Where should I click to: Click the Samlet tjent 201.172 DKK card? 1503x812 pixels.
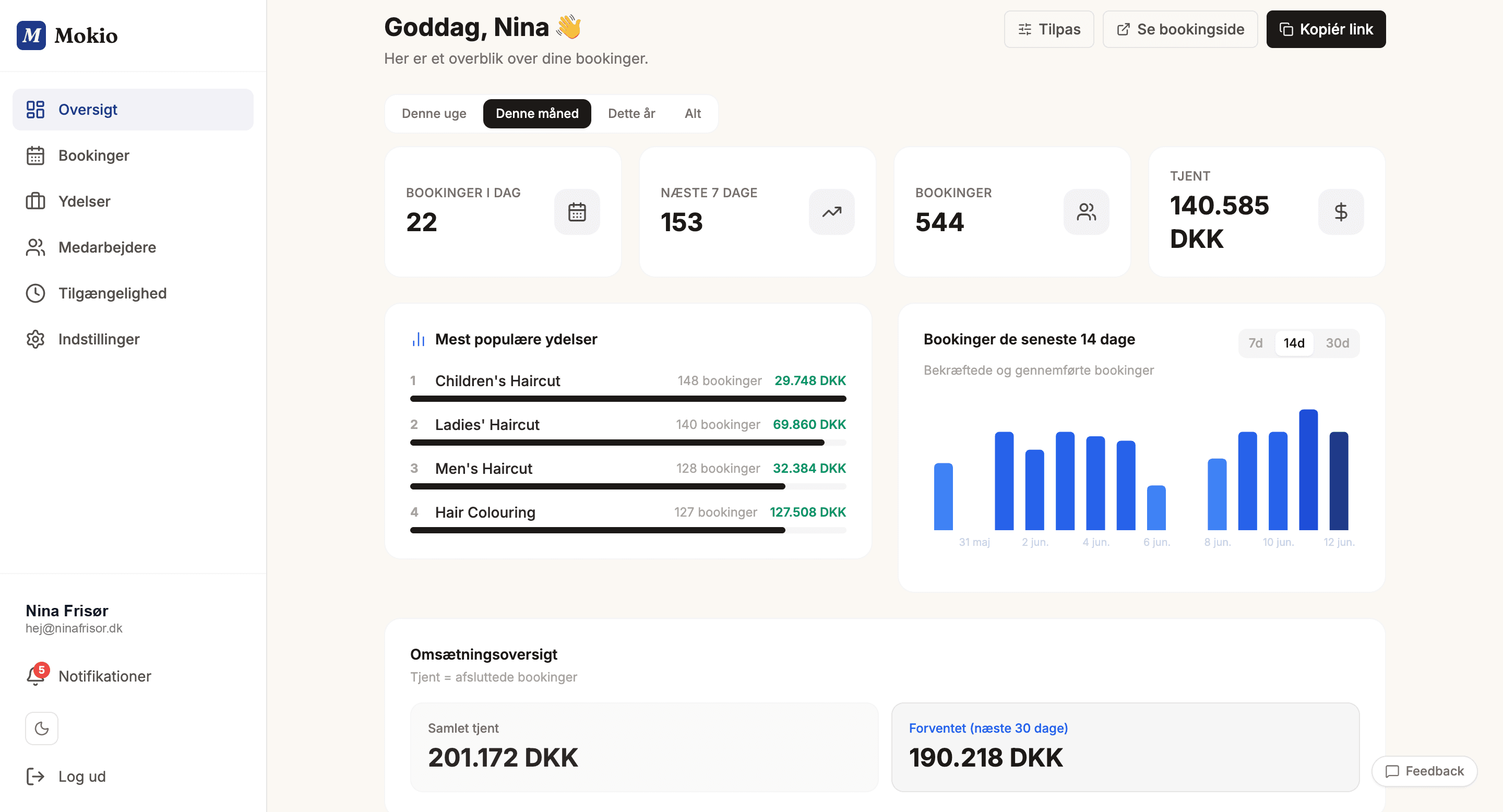tap(644, 747)
